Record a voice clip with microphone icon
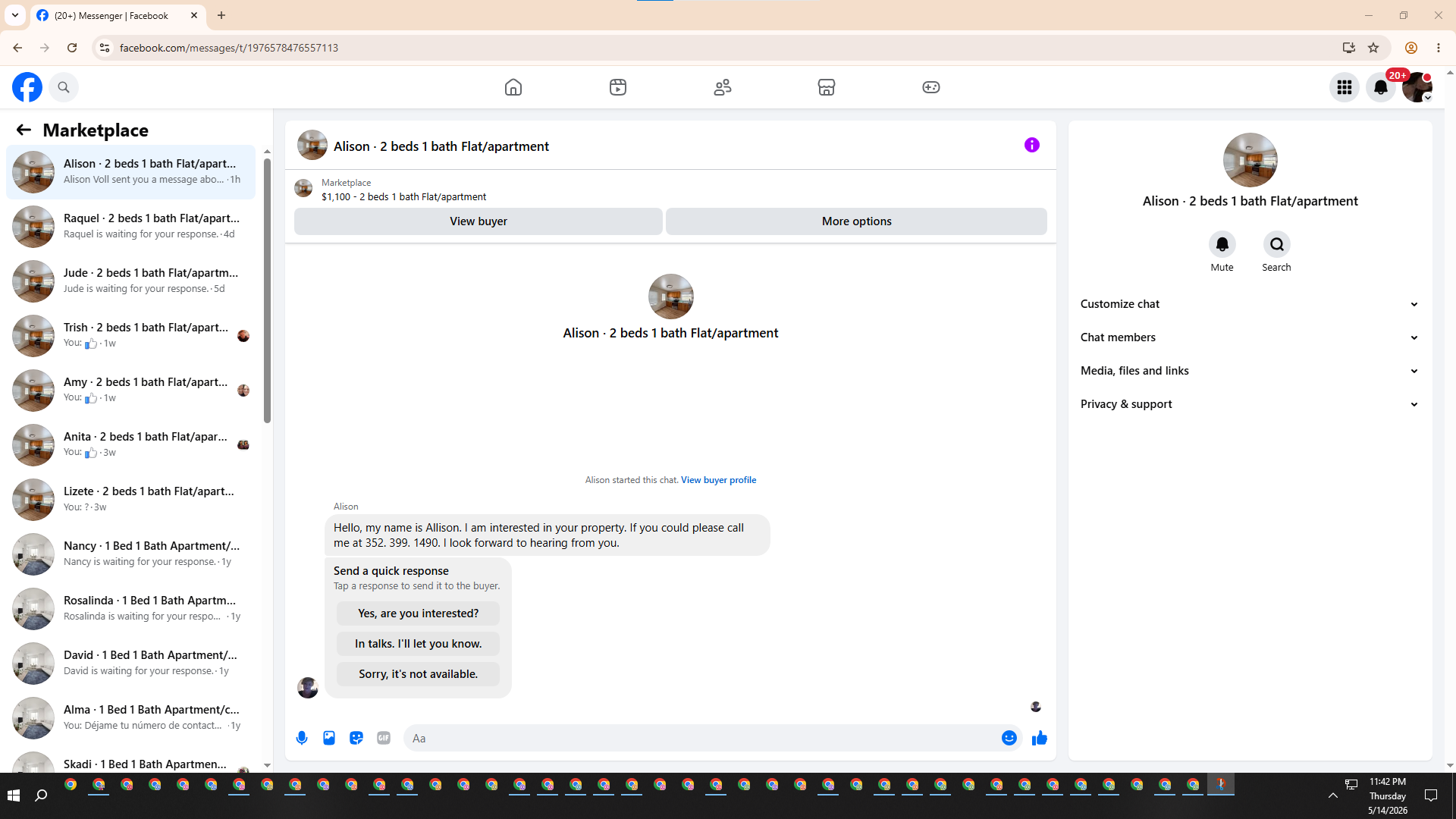The width and height of the screenshot is (1456, 819). click(x=302, y=738)
